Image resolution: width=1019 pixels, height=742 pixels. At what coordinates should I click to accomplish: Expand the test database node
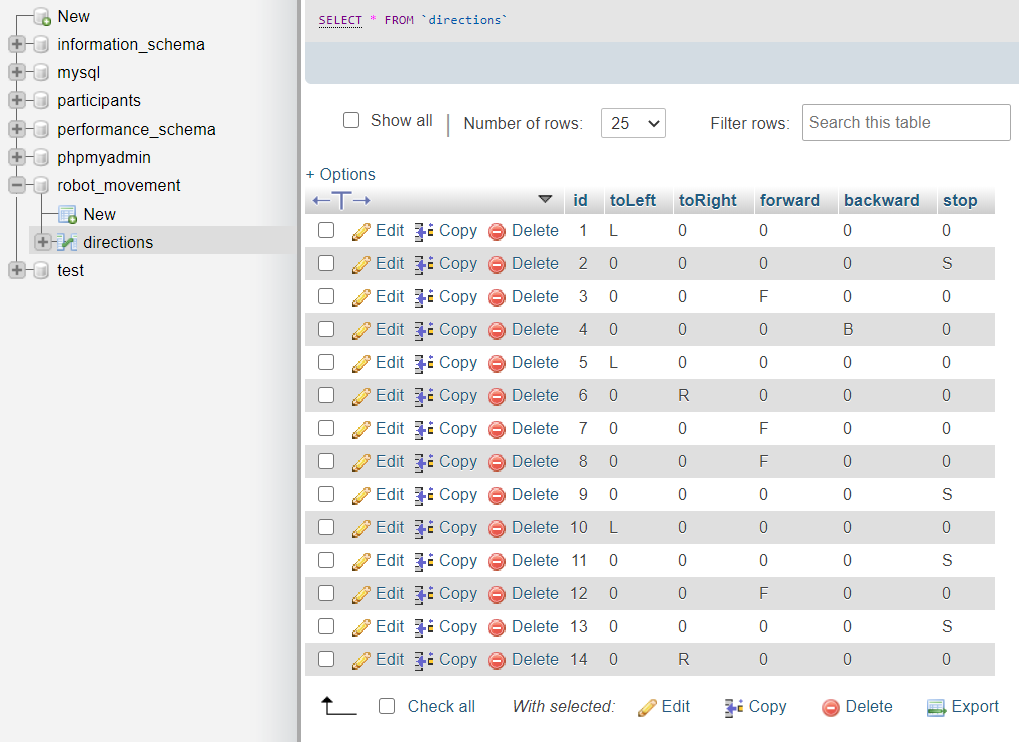pyautogui.click(x=17, y=270)
